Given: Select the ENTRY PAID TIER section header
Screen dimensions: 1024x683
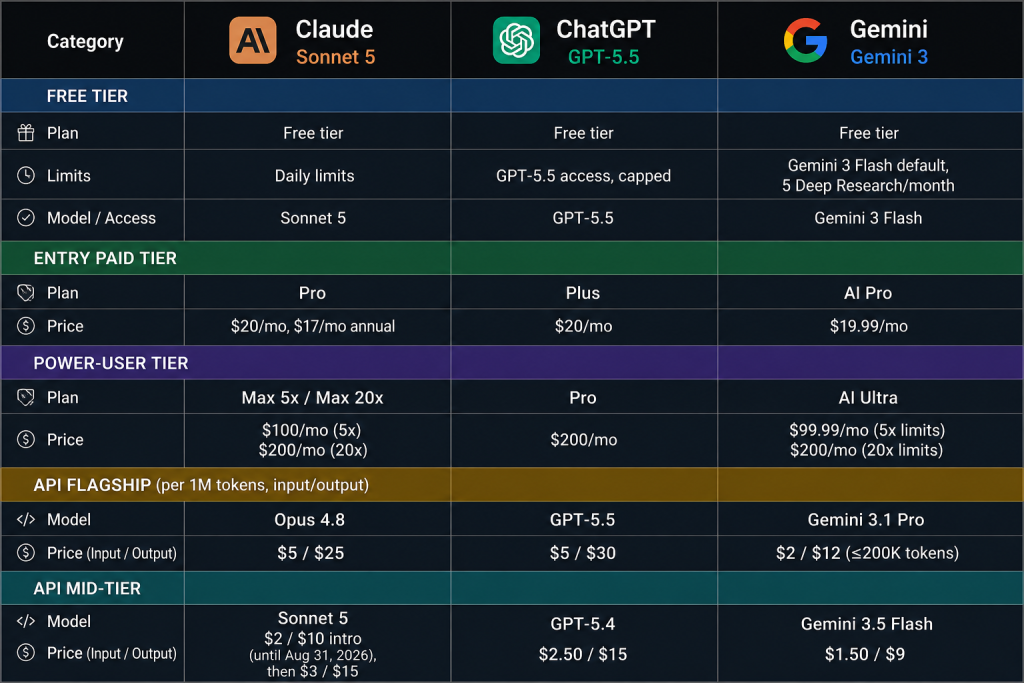Looking at the screenshot, I should pyautogui.click(x=512, y=258).
